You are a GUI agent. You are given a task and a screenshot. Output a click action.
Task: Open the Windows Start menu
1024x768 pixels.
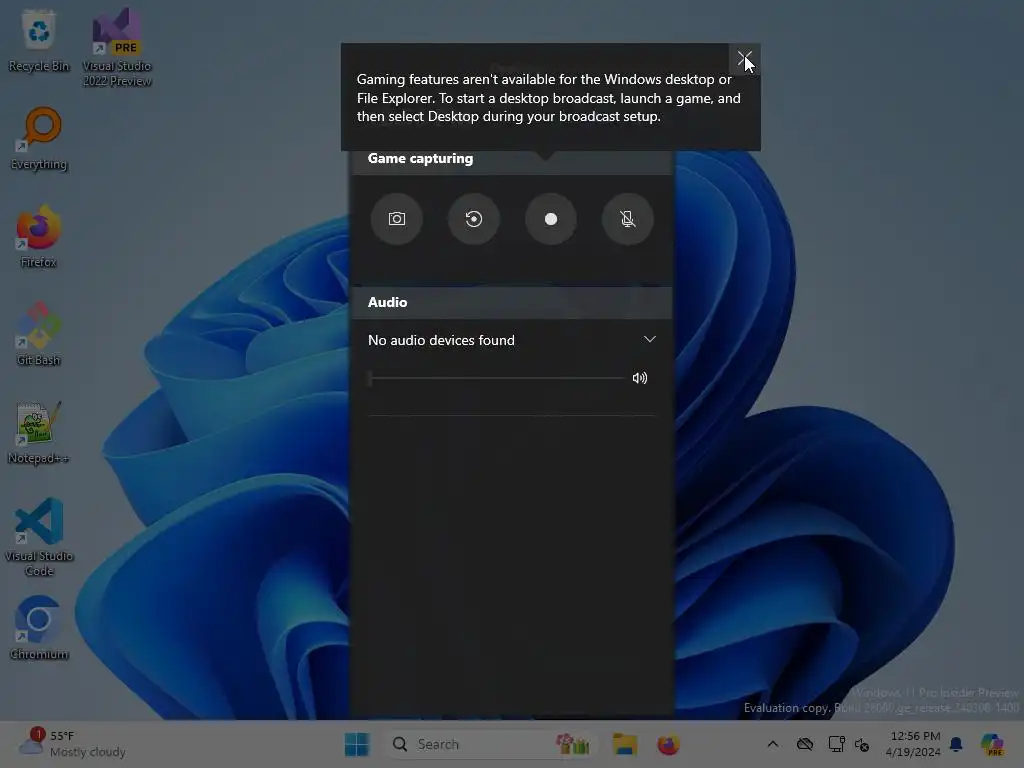point(357,744)
